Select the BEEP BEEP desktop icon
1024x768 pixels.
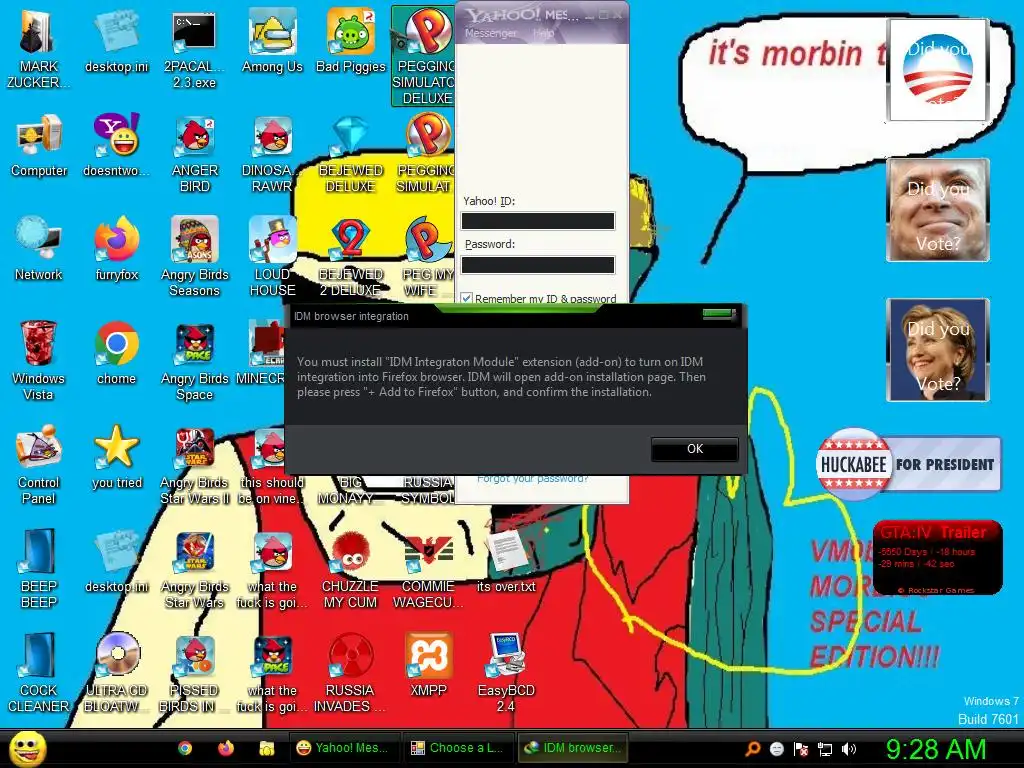tap(39, 569)
